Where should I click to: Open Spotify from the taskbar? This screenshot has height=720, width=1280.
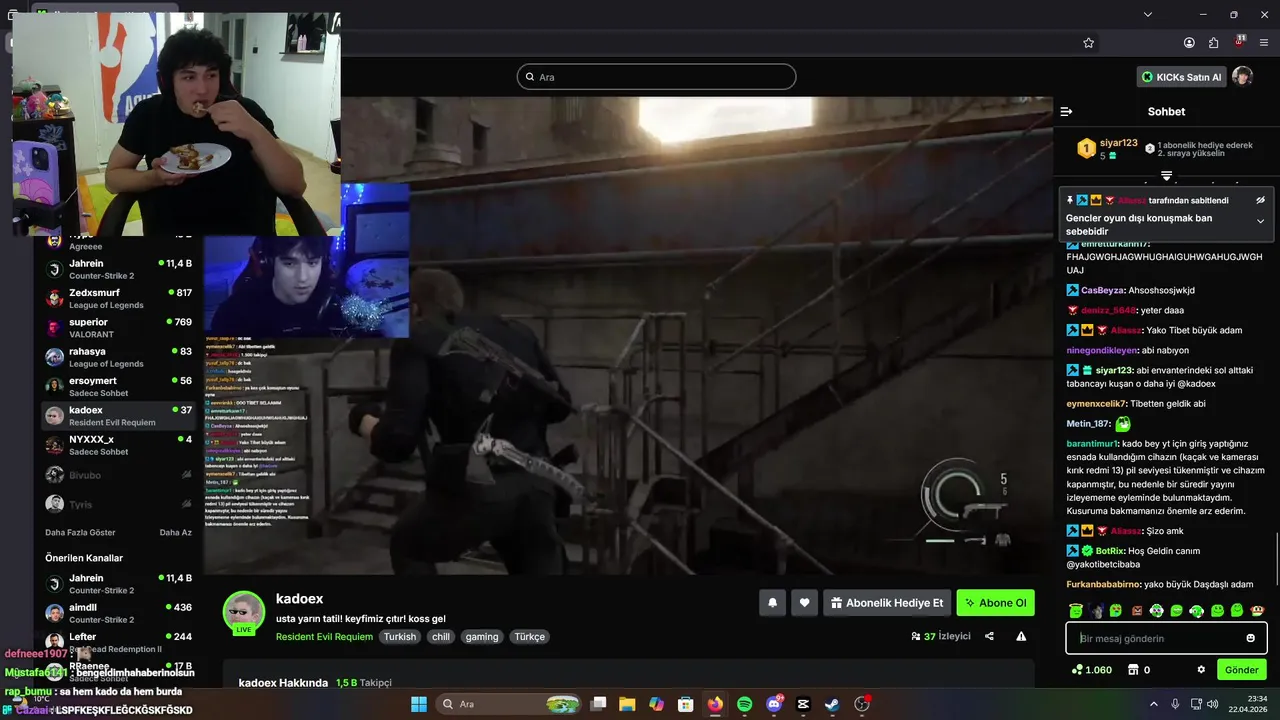[x=744, y=704]
